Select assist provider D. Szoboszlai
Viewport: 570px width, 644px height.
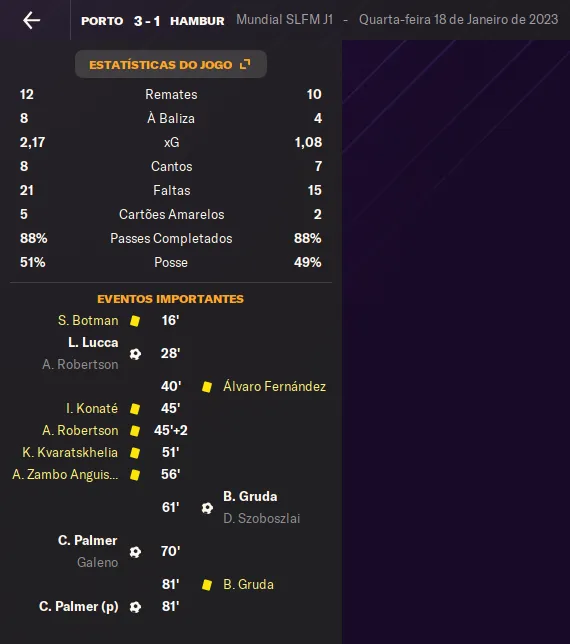pos(262,518)
